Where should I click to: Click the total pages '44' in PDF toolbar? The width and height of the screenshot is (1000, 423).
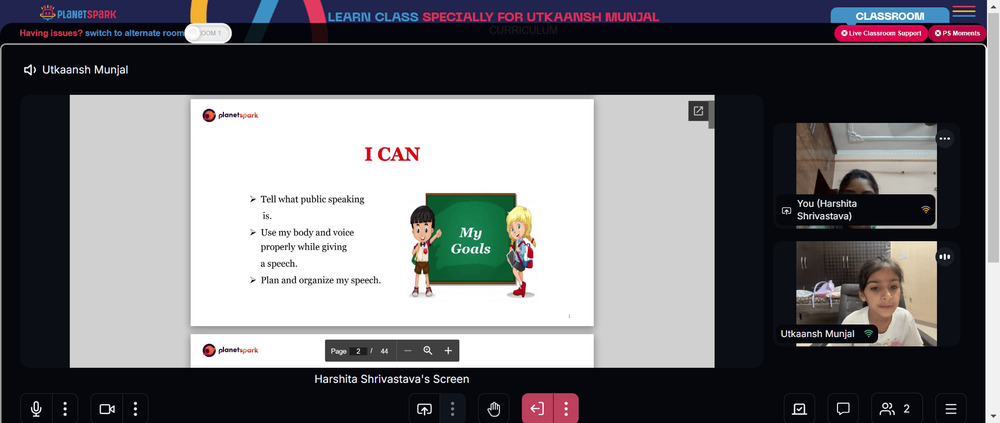pyautogui.click(x=384, y=351)
